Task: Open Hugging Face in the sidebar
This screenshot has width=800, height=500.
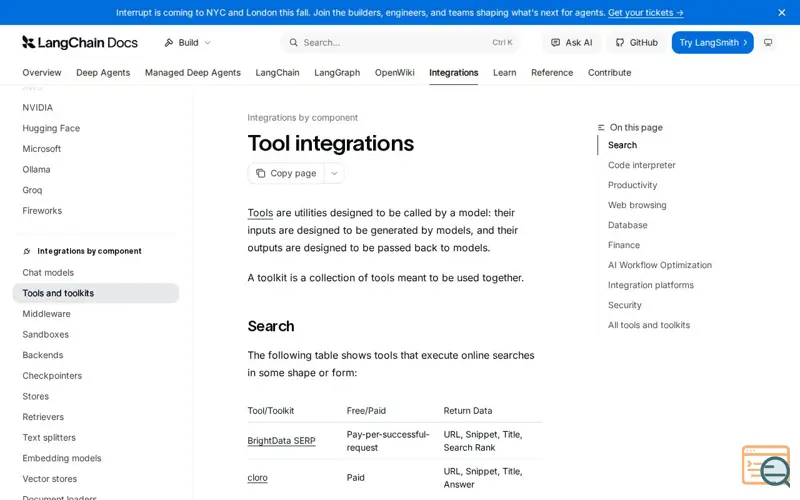Action: pos(51,128)
